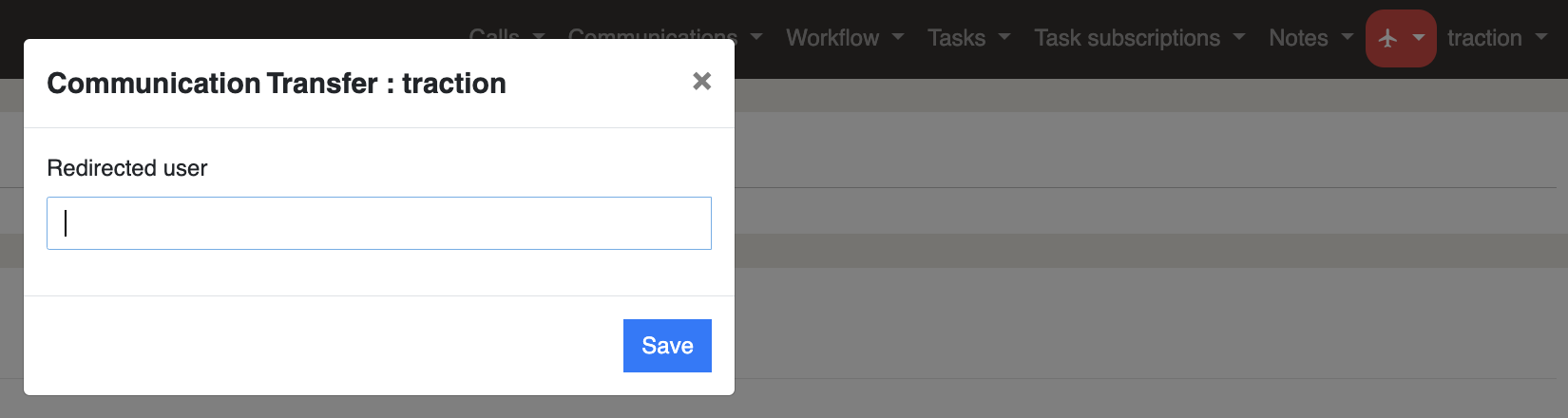Viewport: 1568px width, 418px height.
Task: Click the red airplane icon in navbar
Action: tap(1388, 38)
